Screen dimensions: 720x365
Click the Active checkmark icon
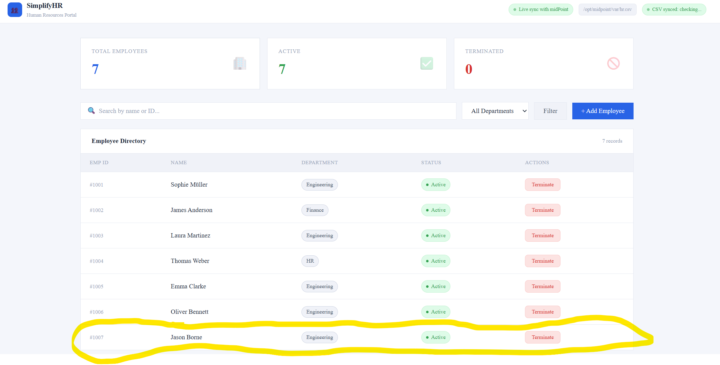tap(427, 63)
